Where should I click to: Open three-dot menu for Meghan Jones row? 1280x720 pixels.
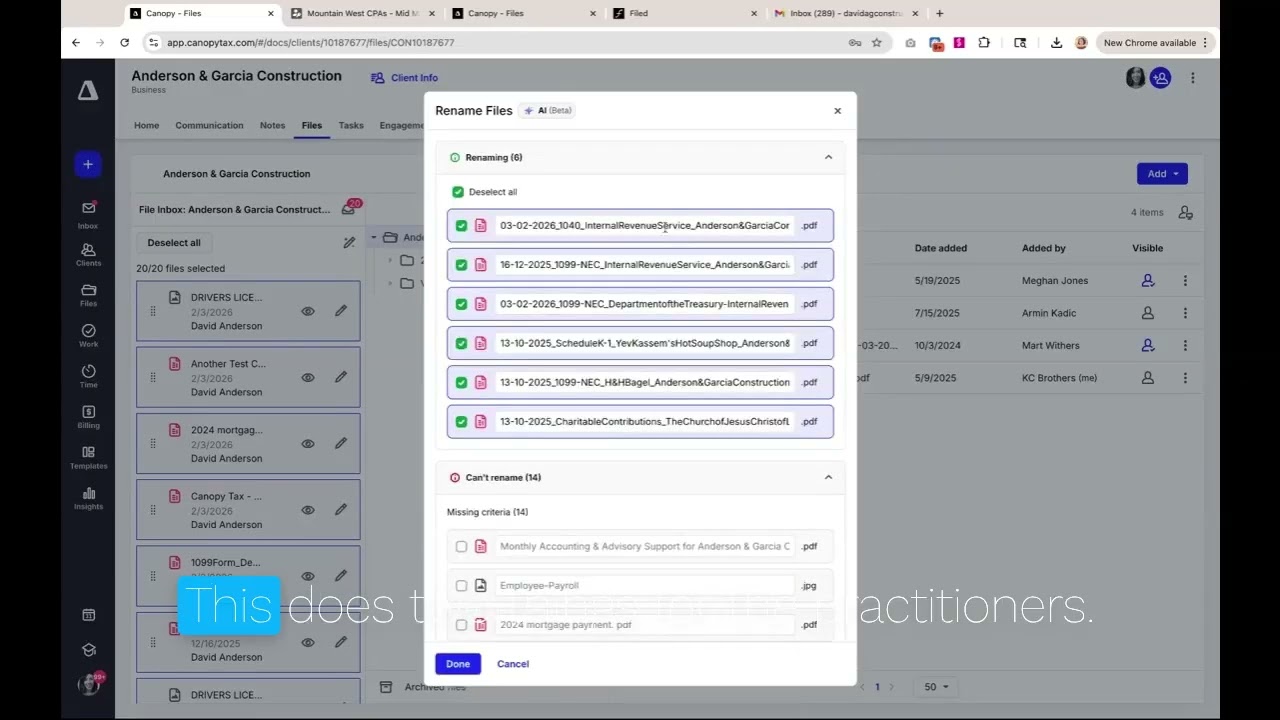pos(1185,281)
